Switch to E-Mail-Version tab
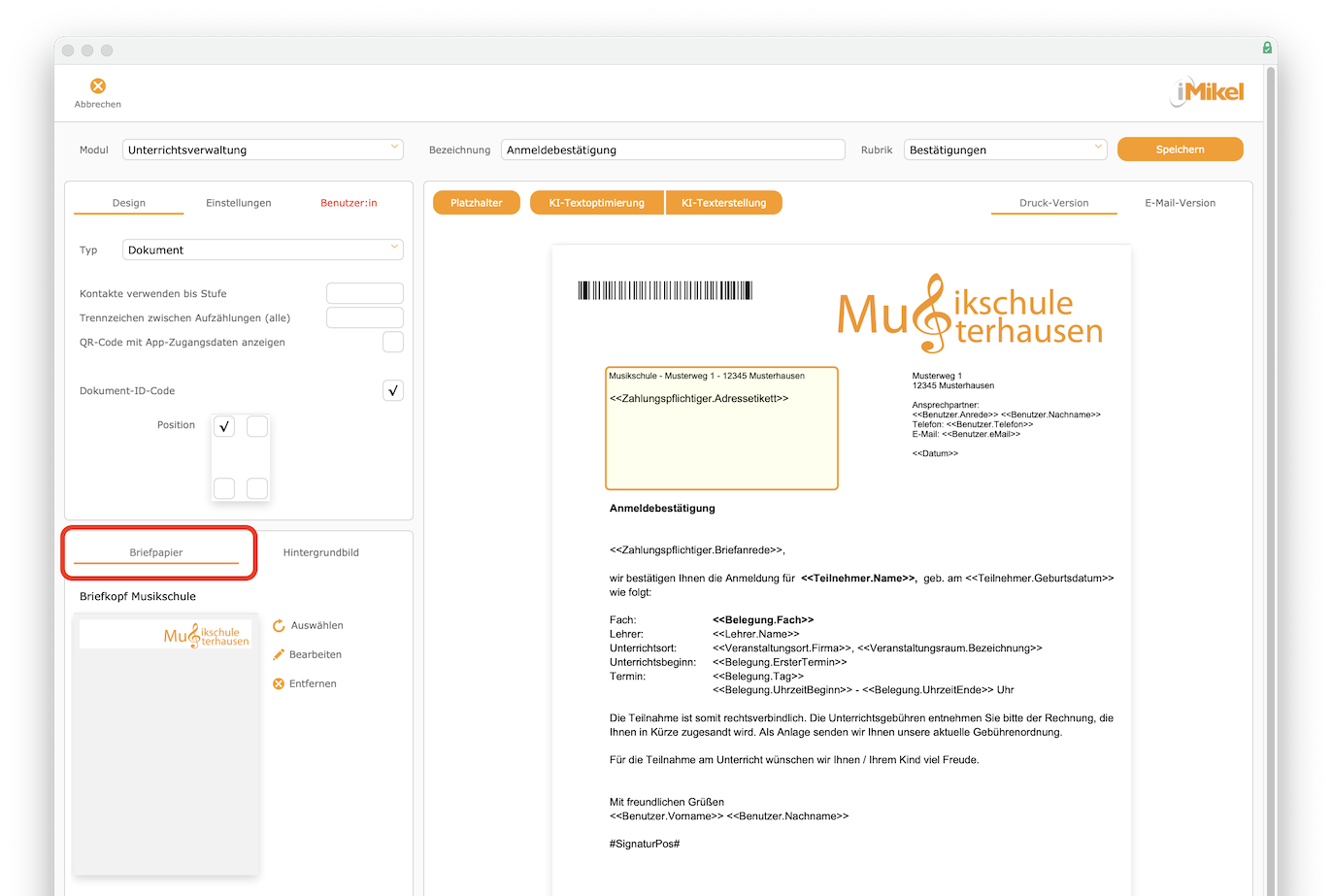The height and width of the screenshot is (896, 1332). (1181, 203)
